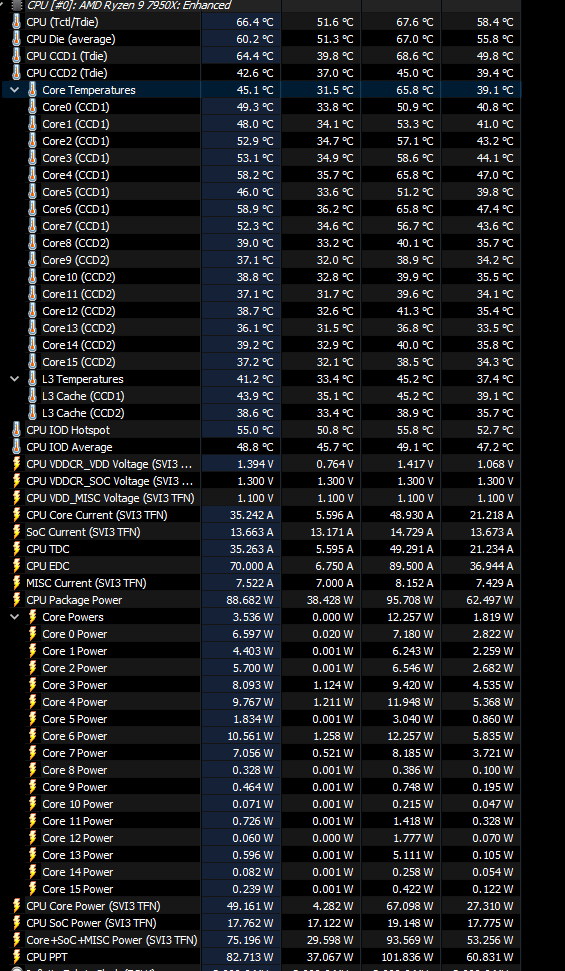Image resolution: width=565 pixels, height=971 pixels.
Task: Click the thermometer icon beside CPU CCD2 (Tdie)
Action: 17,73
